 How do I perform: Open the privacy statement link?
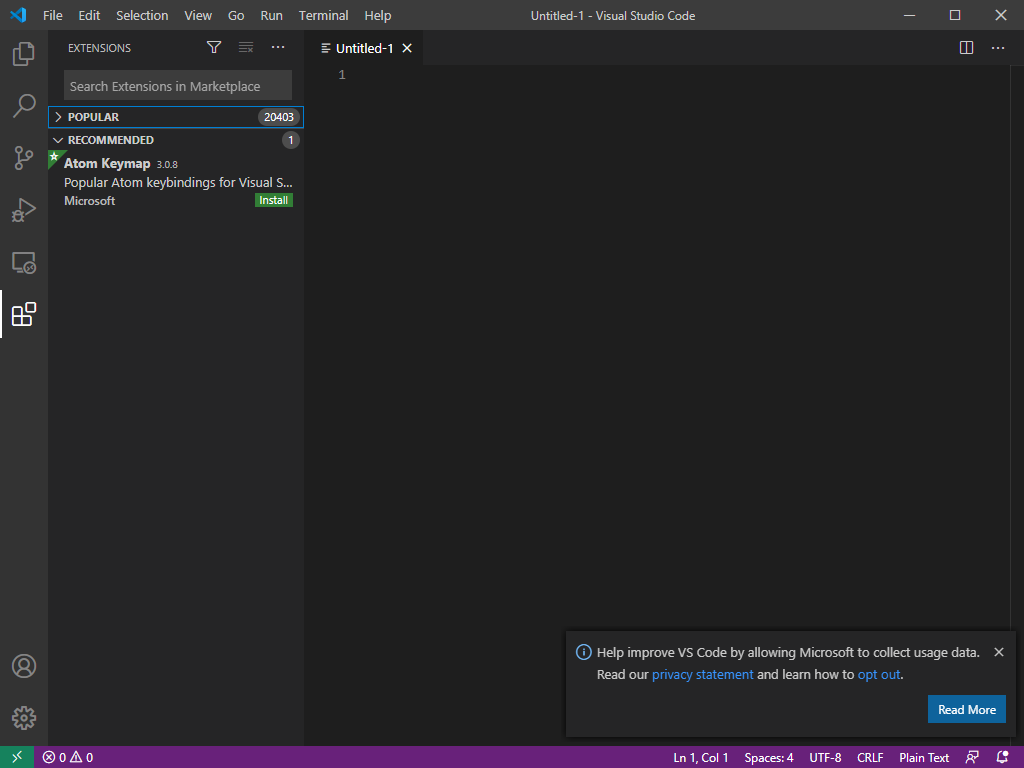click(702, 675)
